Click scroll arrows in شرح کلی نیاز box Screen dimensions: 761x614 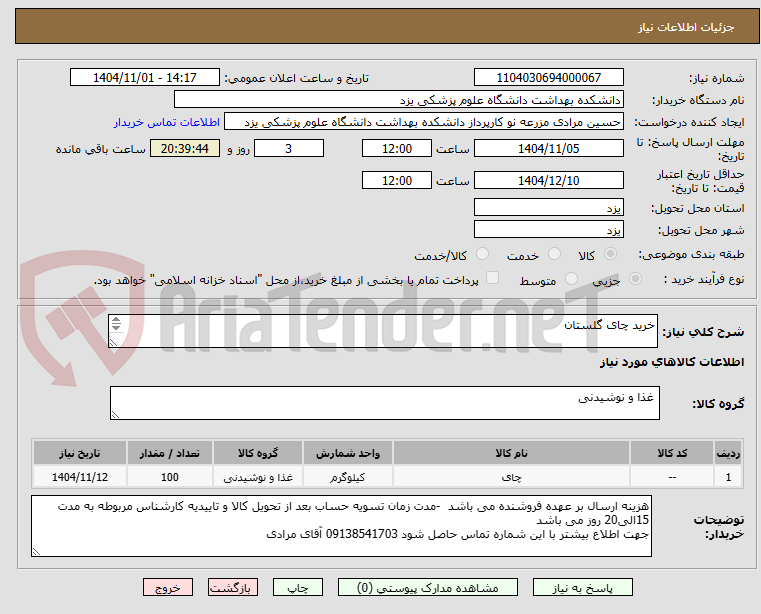(116, 323)
